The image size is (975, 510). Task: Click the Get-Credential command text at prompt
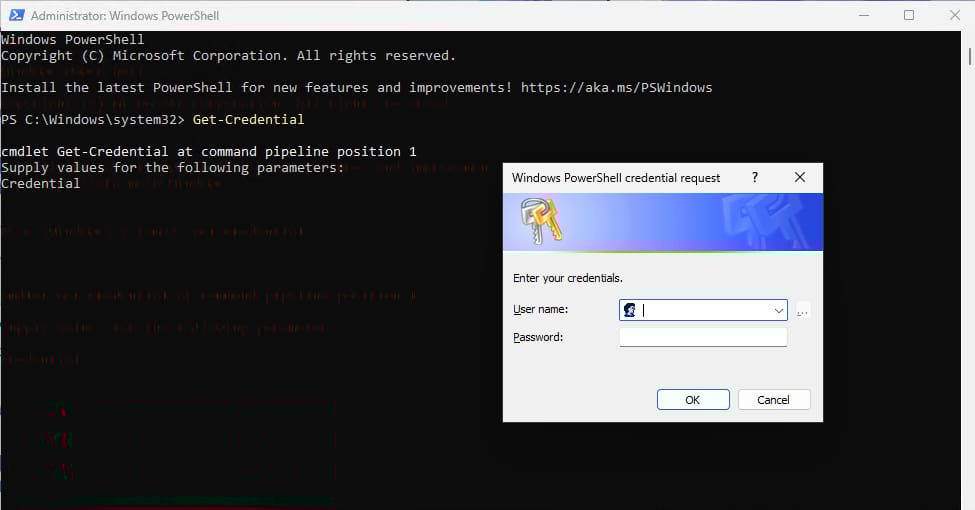[x=248, y=119]
